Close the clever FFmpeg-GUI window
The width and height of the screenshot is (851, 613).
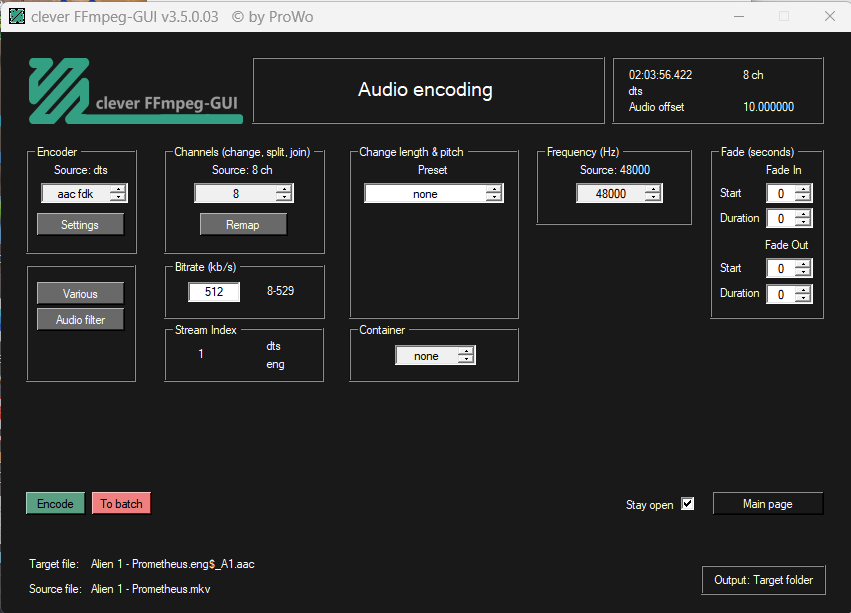[x=830, y=16]
